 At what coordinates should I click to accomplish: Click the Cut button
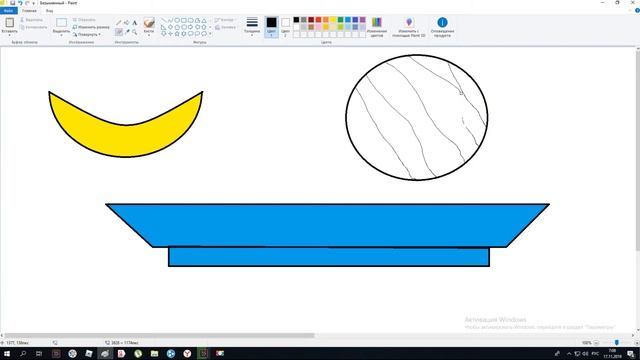[x=31, y=20]
